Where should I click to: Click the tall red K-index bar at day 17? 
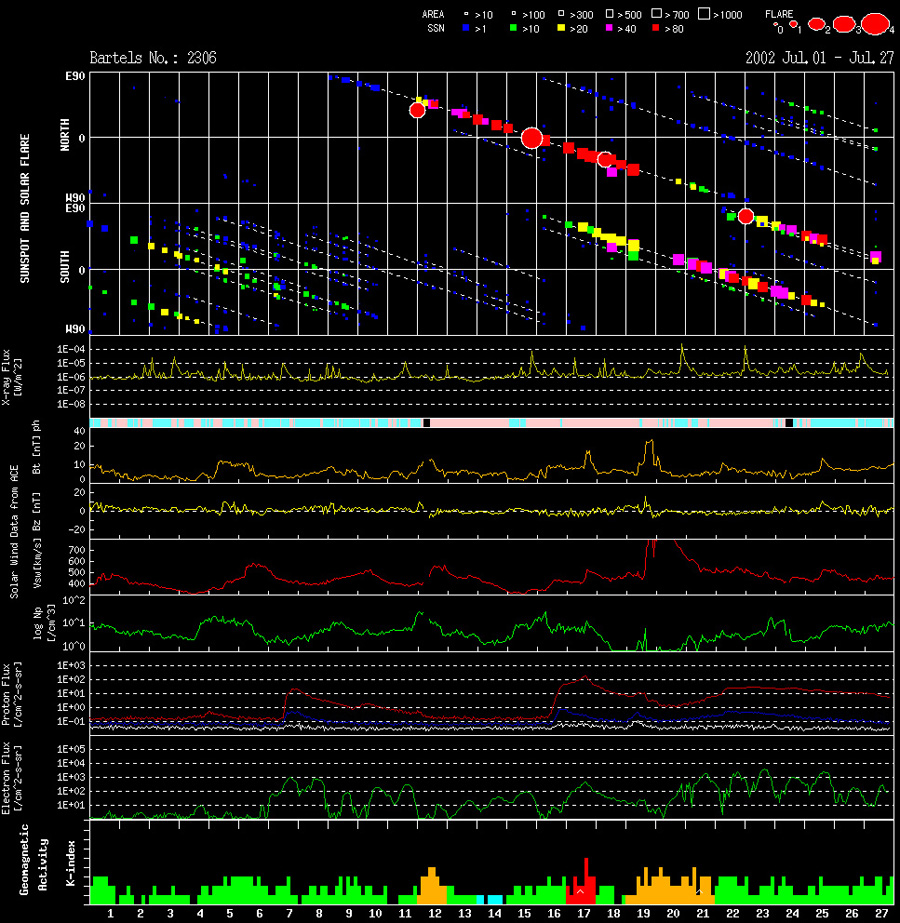point(586,881)
